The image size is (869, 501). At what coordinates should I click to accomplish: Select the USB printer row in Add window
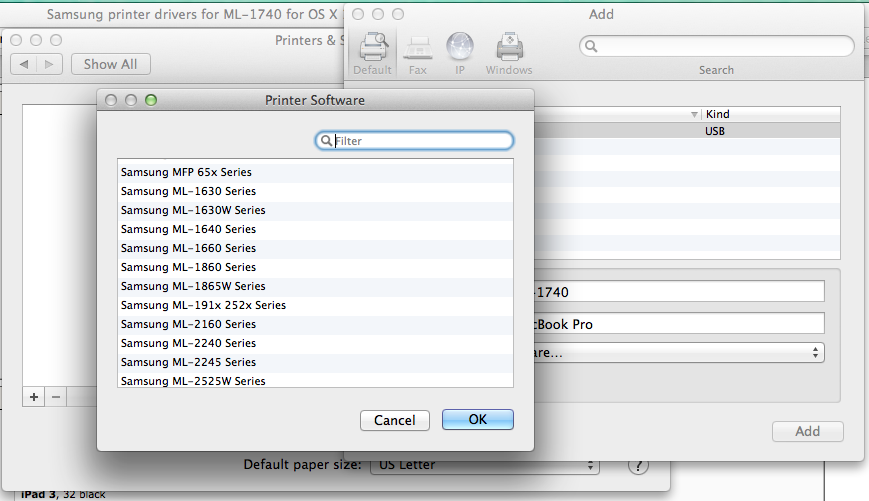[x=687, y=131]
